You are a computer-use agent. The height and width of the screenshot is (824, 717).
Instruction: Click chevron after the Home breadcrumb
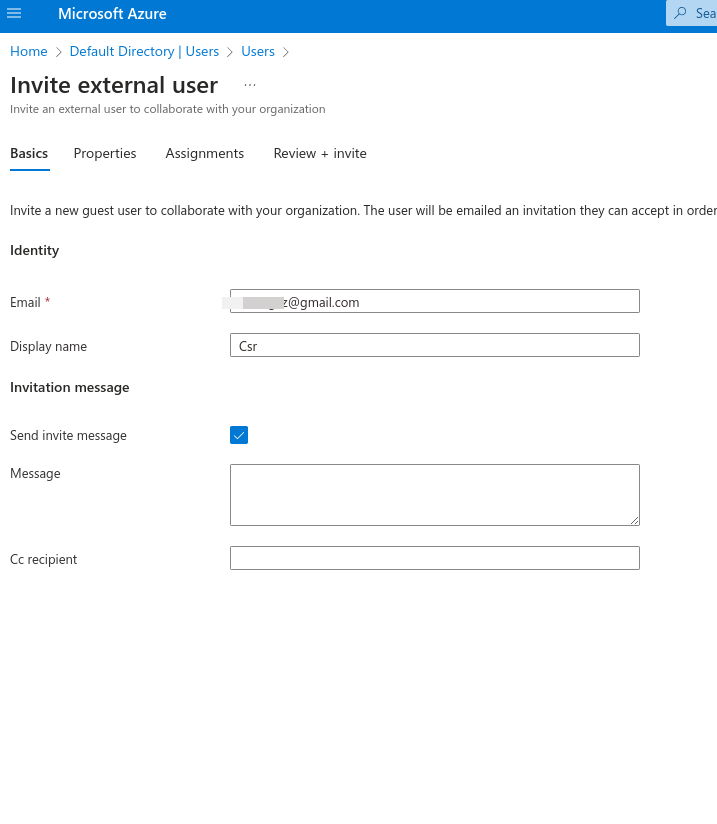59,52
